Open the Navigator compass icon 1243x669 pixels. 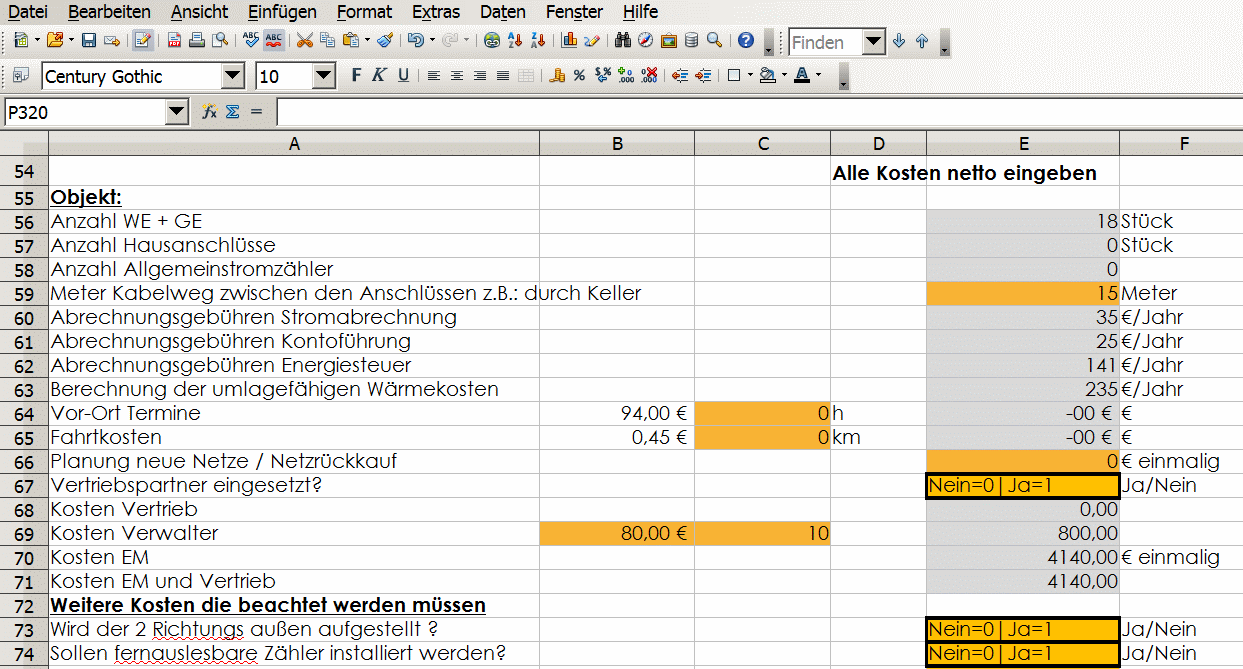click(645, 41)
